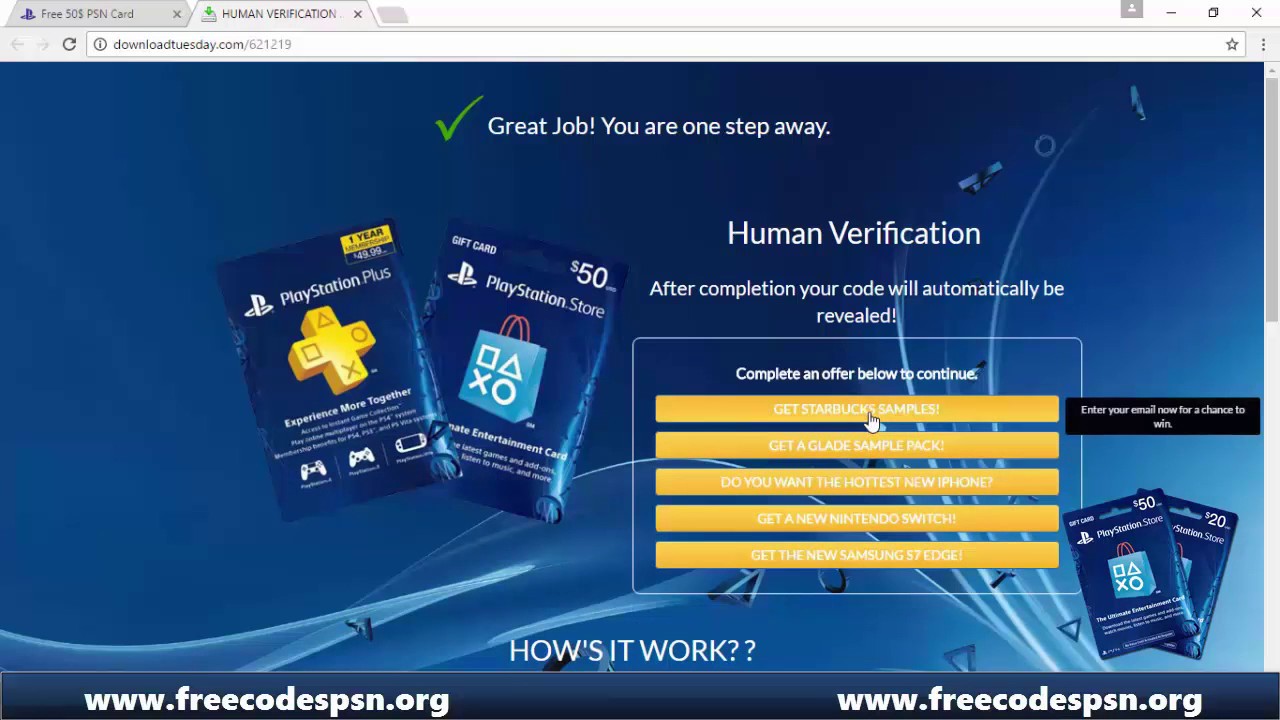Click the page vertical scrollbar thumb
The height and width of the screenshot is (720, 1280).
pos(1271,200)
